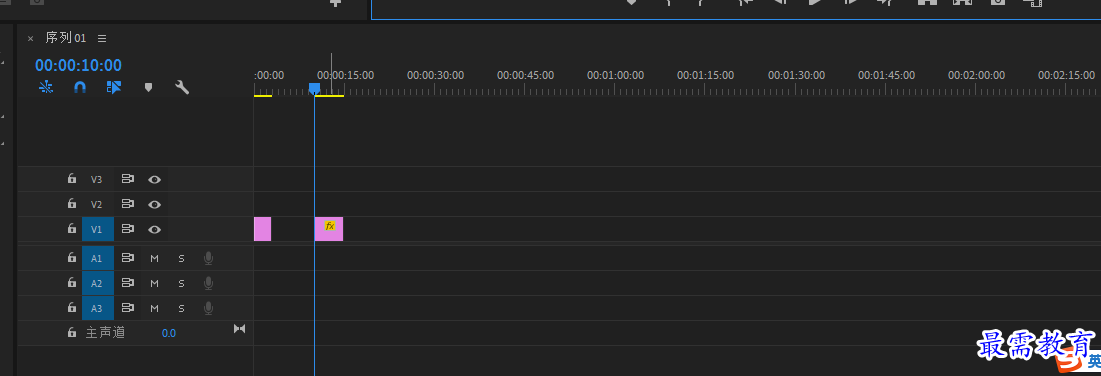The width and height of the screenshot is (1101, 376).
Task: Open the 序列01 panel hamburger menu
Action: click(x=102, y=38)
